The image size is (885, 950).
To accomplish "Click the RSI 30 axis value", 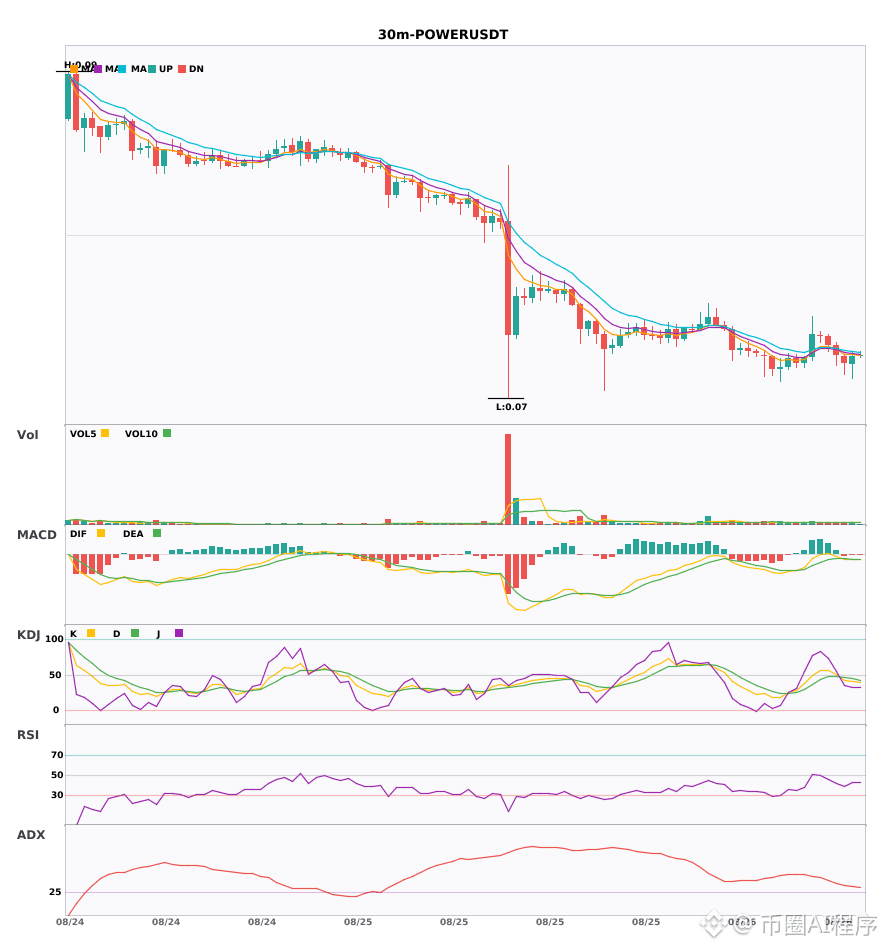I will pyautogui.click(x=57, y=795).
